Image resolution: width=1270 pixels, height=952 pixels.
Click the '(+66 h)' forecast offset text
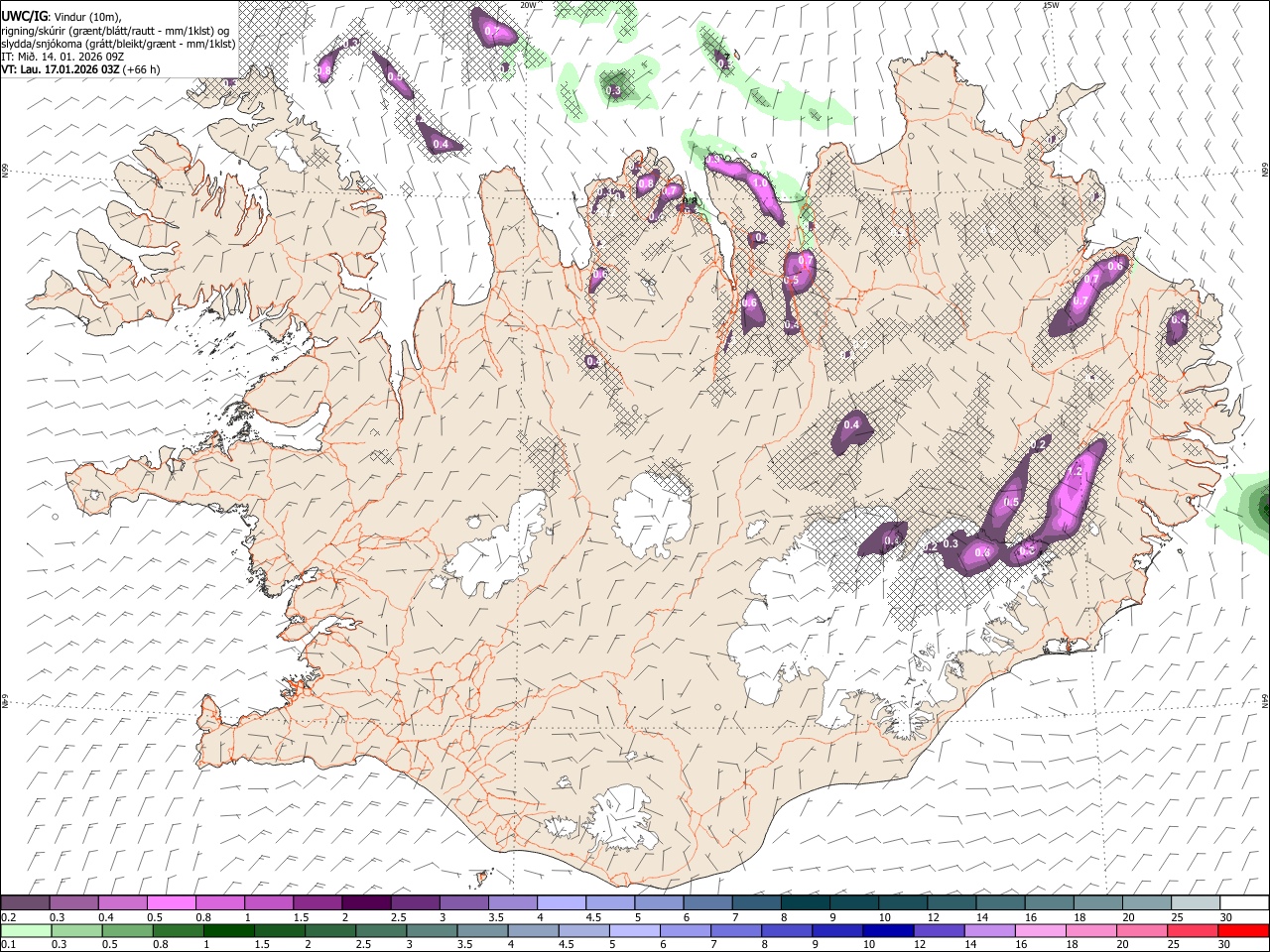(x=142, y=69)
